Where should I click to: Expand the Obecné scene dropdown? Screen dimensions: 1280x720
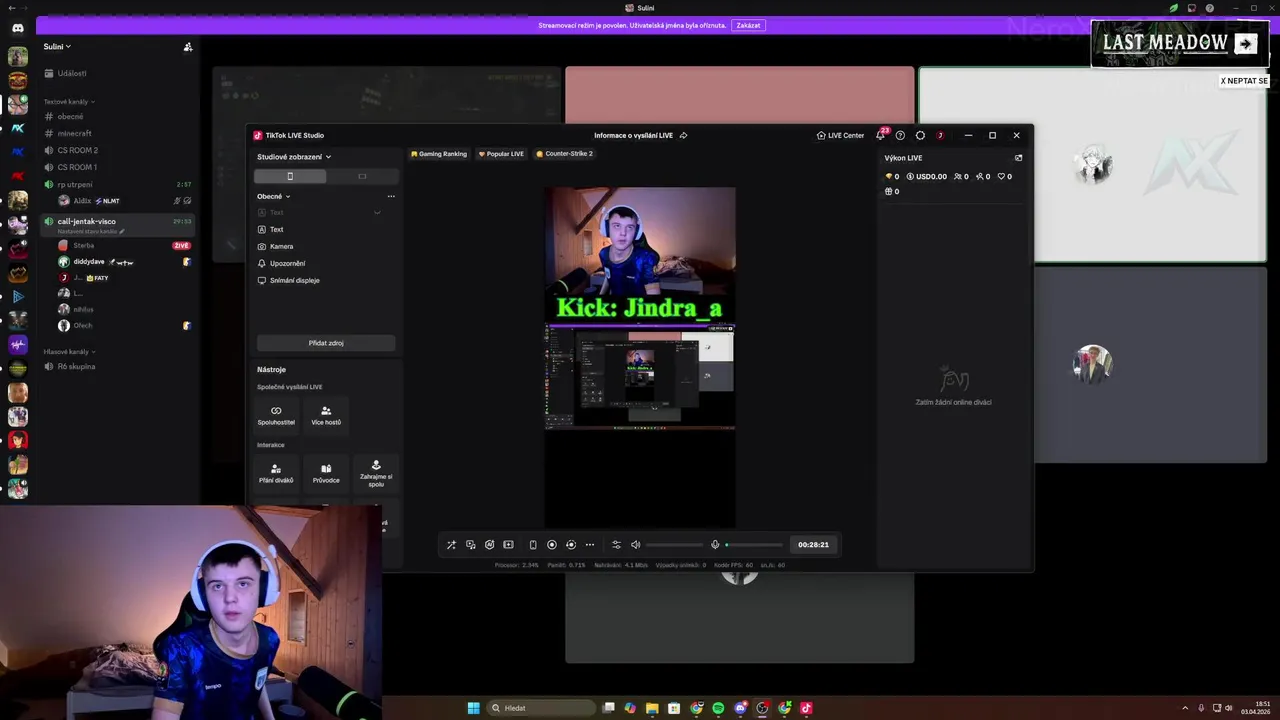pos(274,196)
